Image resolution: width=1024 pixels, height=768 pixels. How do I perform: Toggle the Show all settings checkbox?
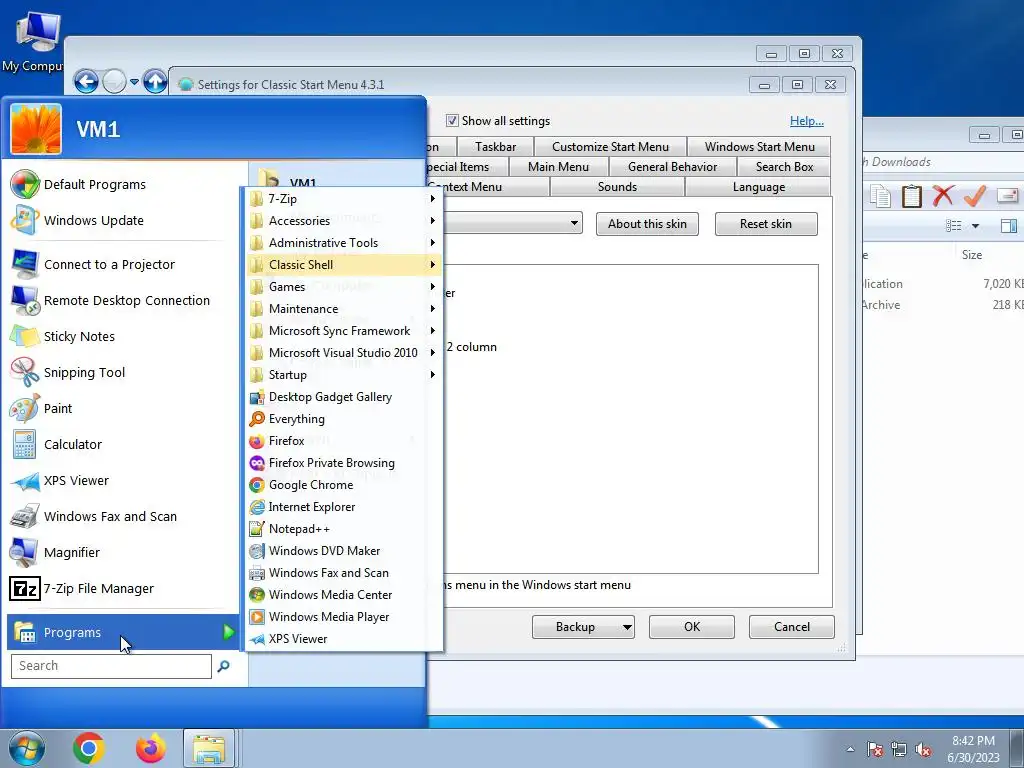[x=452, y=121]
